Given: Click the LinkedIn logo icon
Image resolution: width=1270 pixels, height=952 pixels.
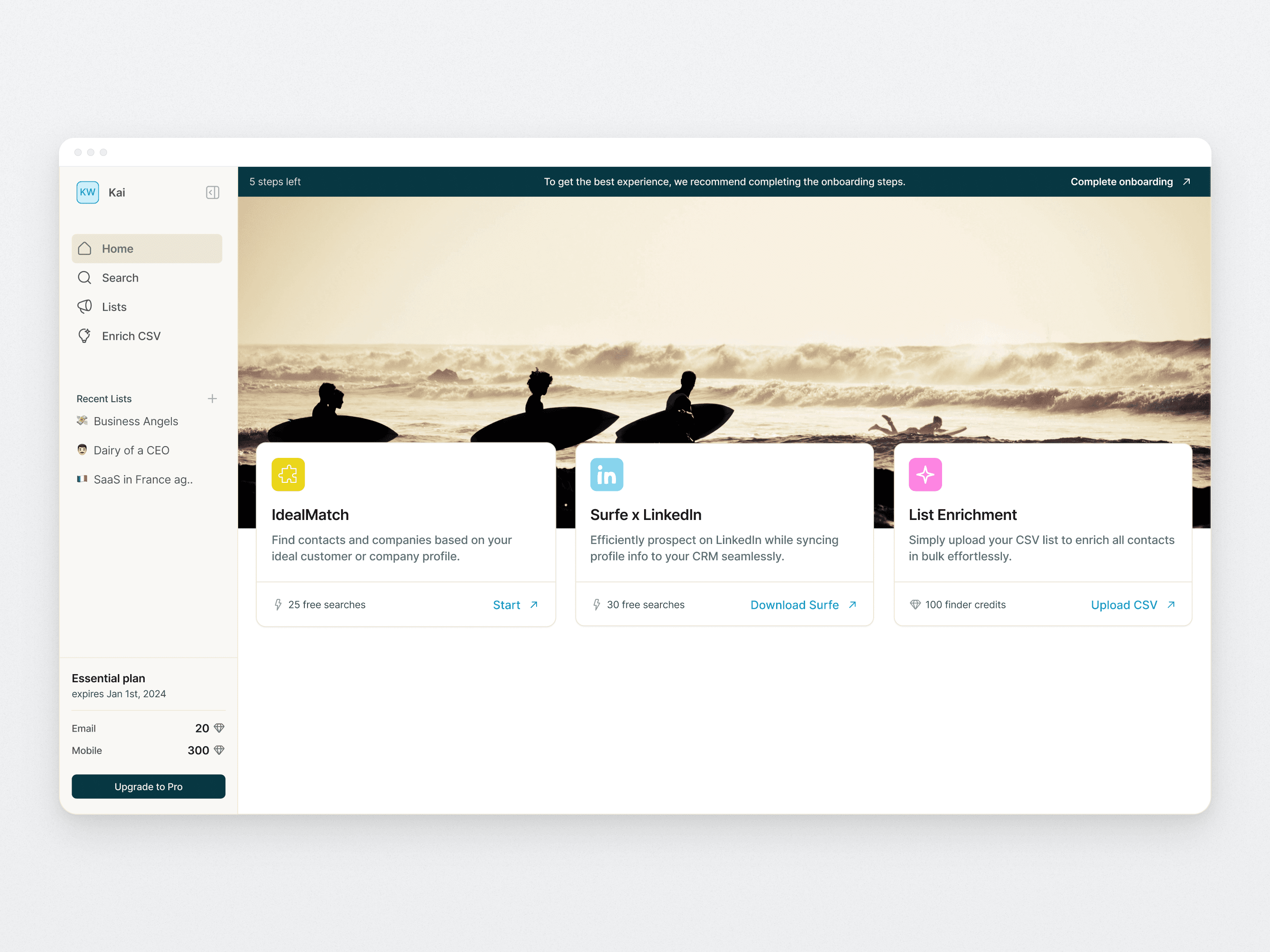Looking at the screenshot, I should [606, 475].
